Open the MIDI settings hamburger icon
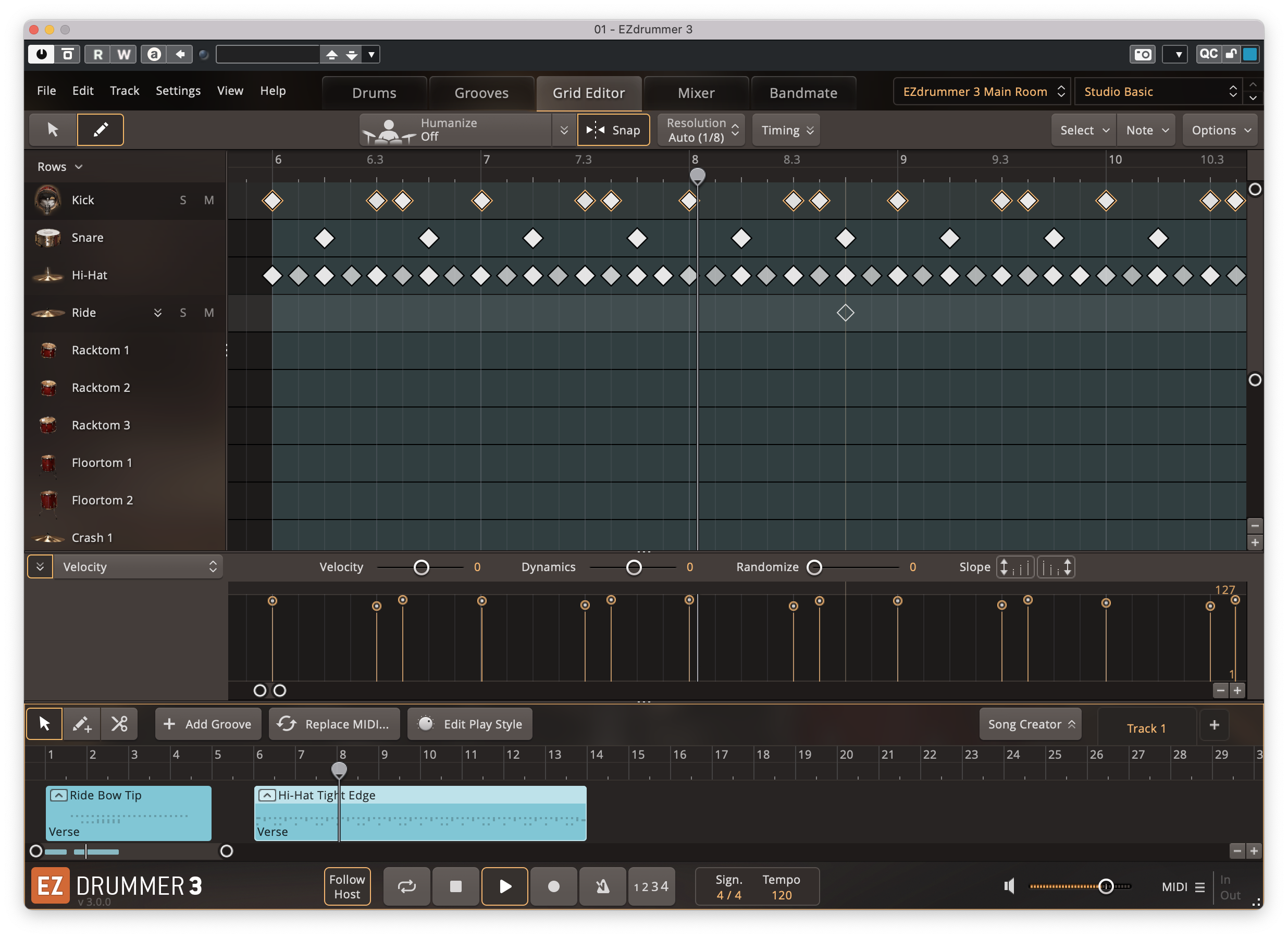This screenshot has width=1288, height=938. click(1199, 887)
